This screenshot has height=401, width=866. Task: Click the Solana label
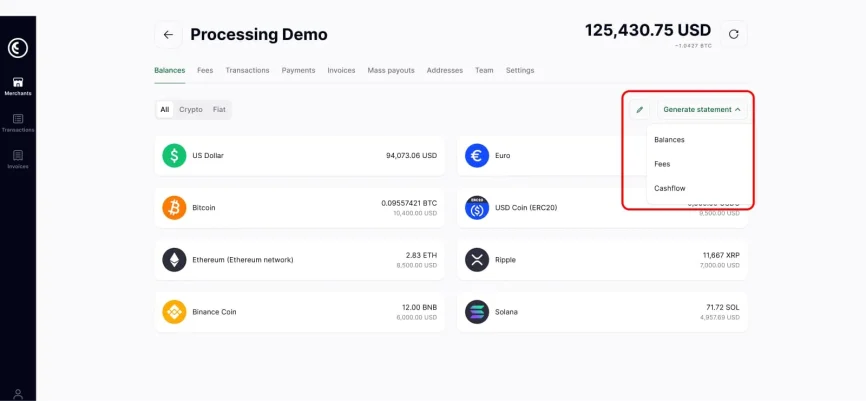point(506,312)
